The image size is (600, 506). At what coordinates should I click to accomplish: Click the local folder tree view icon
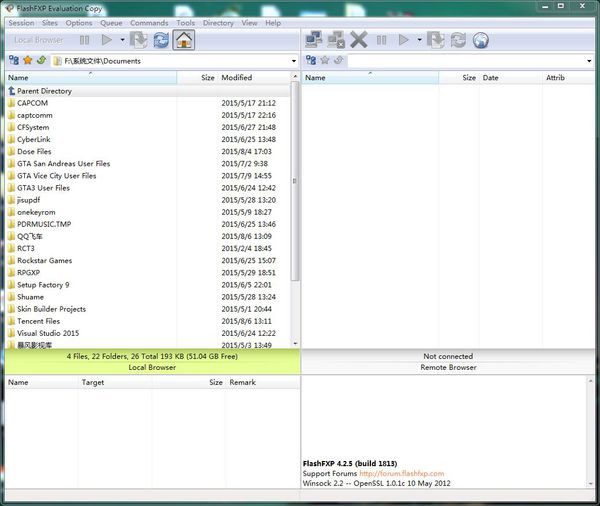(x=13, y=61)
